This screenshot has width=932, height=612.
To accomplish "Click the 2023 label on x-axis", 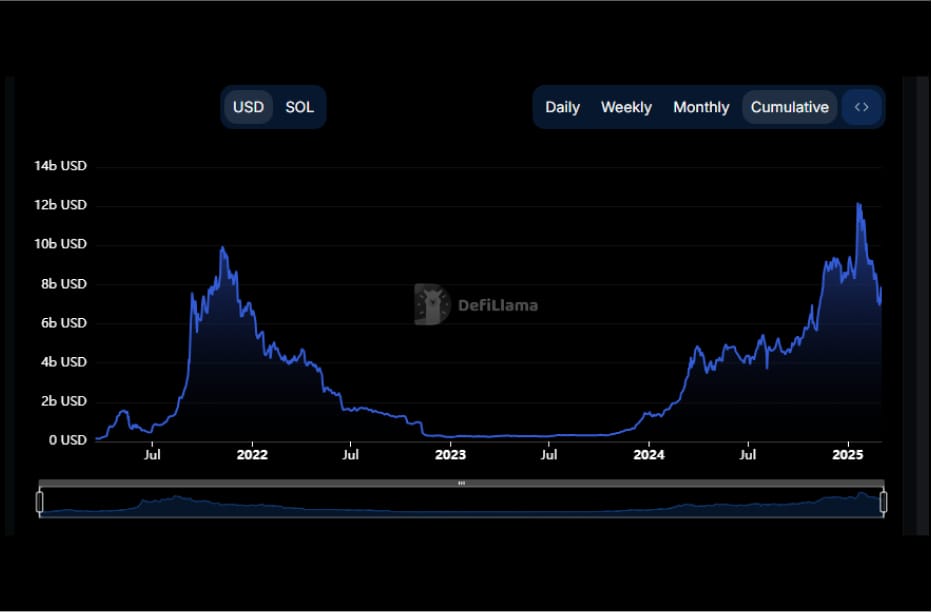I will click(450, 455).
